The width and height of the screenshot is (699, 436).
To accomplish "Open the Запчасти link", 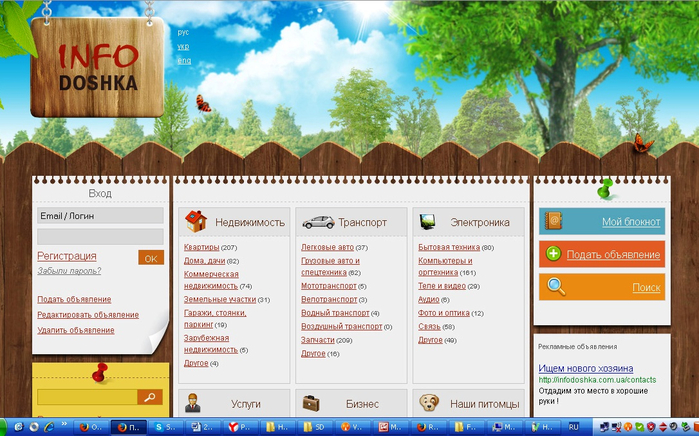I will coord(317,340).
